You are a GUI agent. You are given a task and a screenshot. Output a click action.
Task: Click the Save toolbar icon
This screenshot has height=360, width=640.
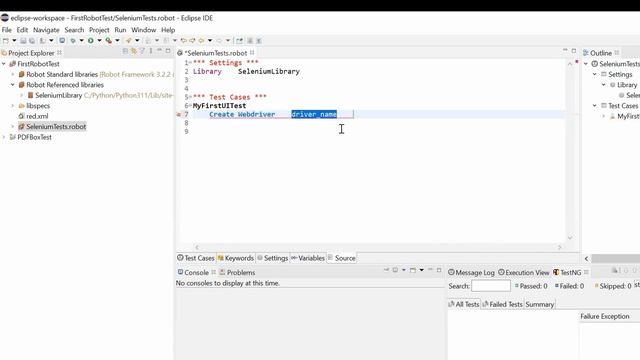pos(23,40)
